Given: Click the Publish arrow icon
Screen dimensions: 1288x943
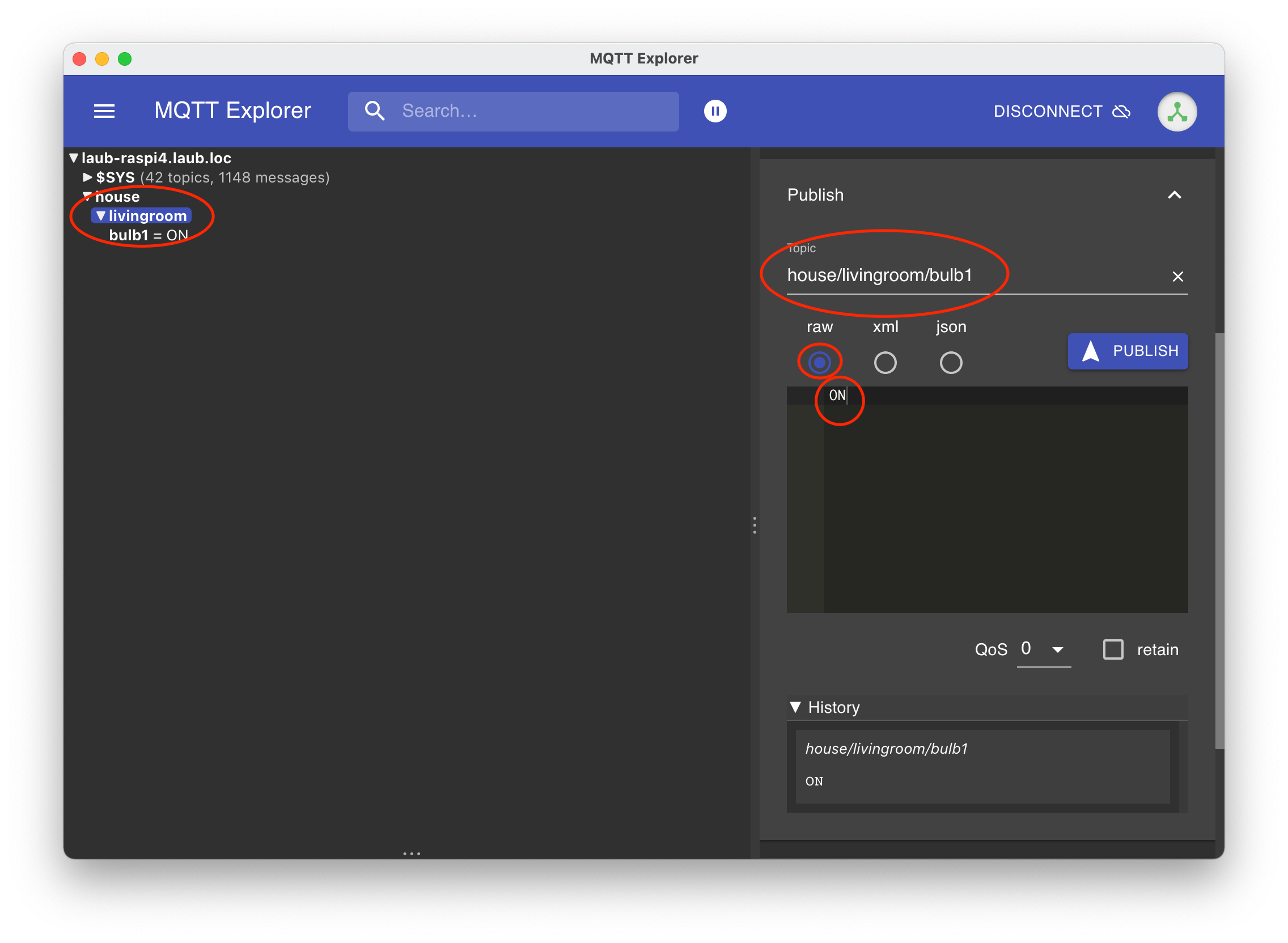Looking at the screenshot, I should (x=1091, y=351).
